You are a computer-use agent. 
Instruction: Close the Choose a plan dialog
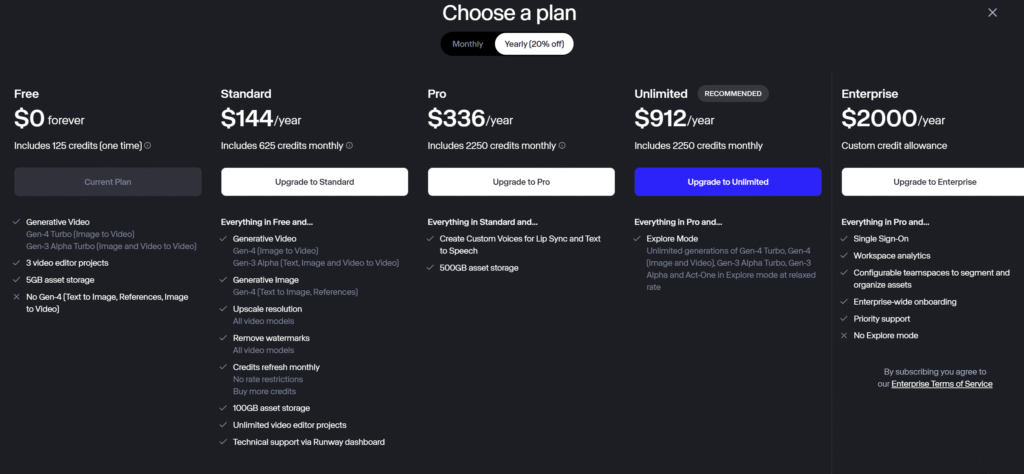[x=992, y=12]
